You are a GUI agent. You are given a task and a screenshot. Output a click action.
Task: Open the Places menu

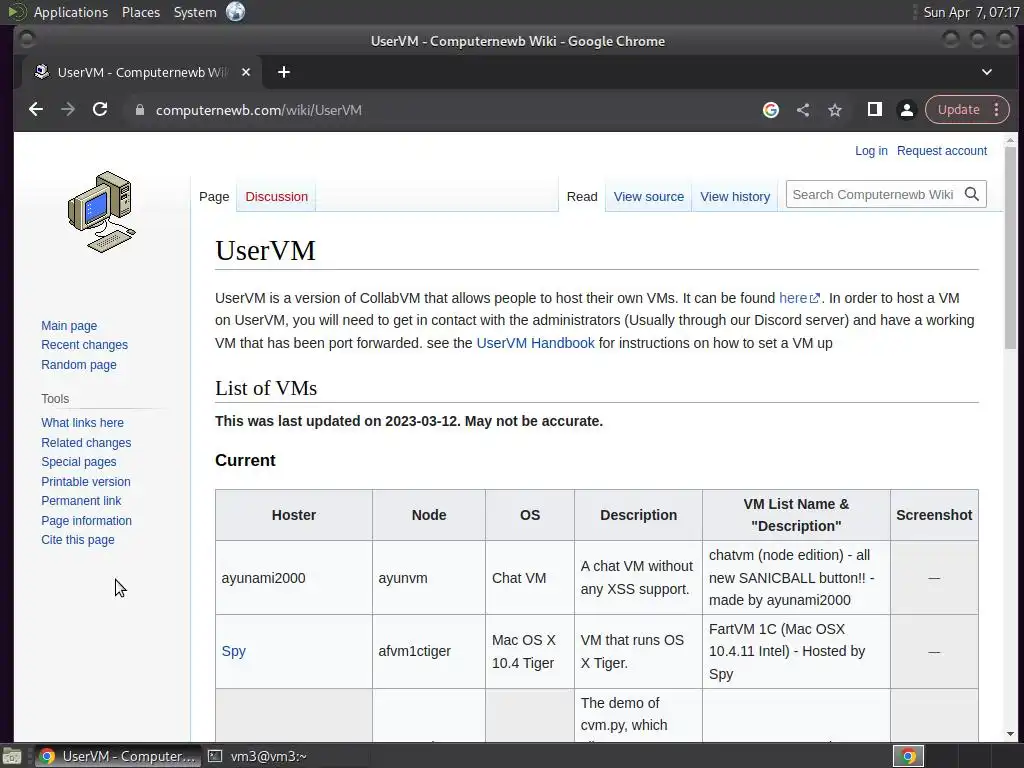click(140, 12)
